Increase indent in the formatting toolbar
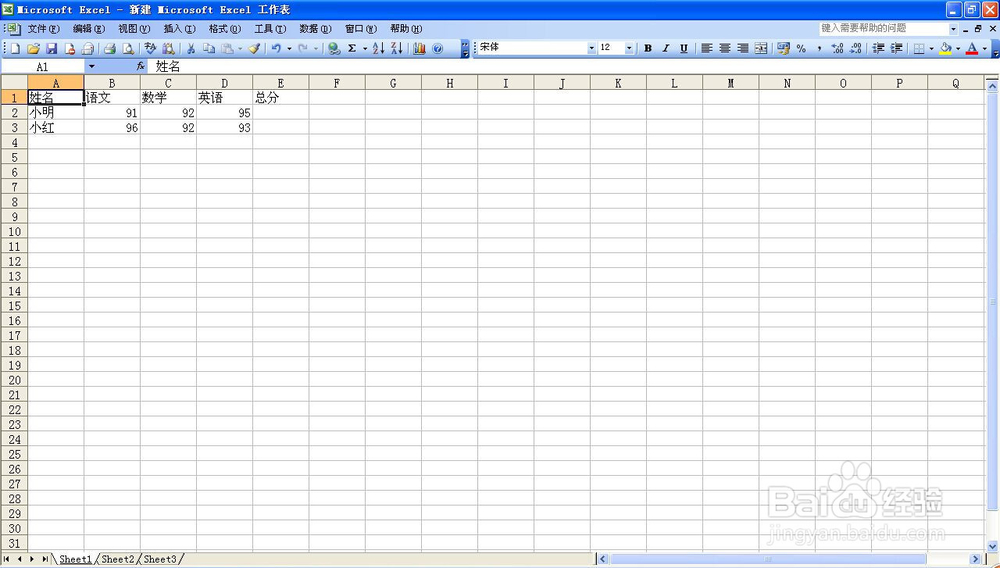 pos(897,48)
